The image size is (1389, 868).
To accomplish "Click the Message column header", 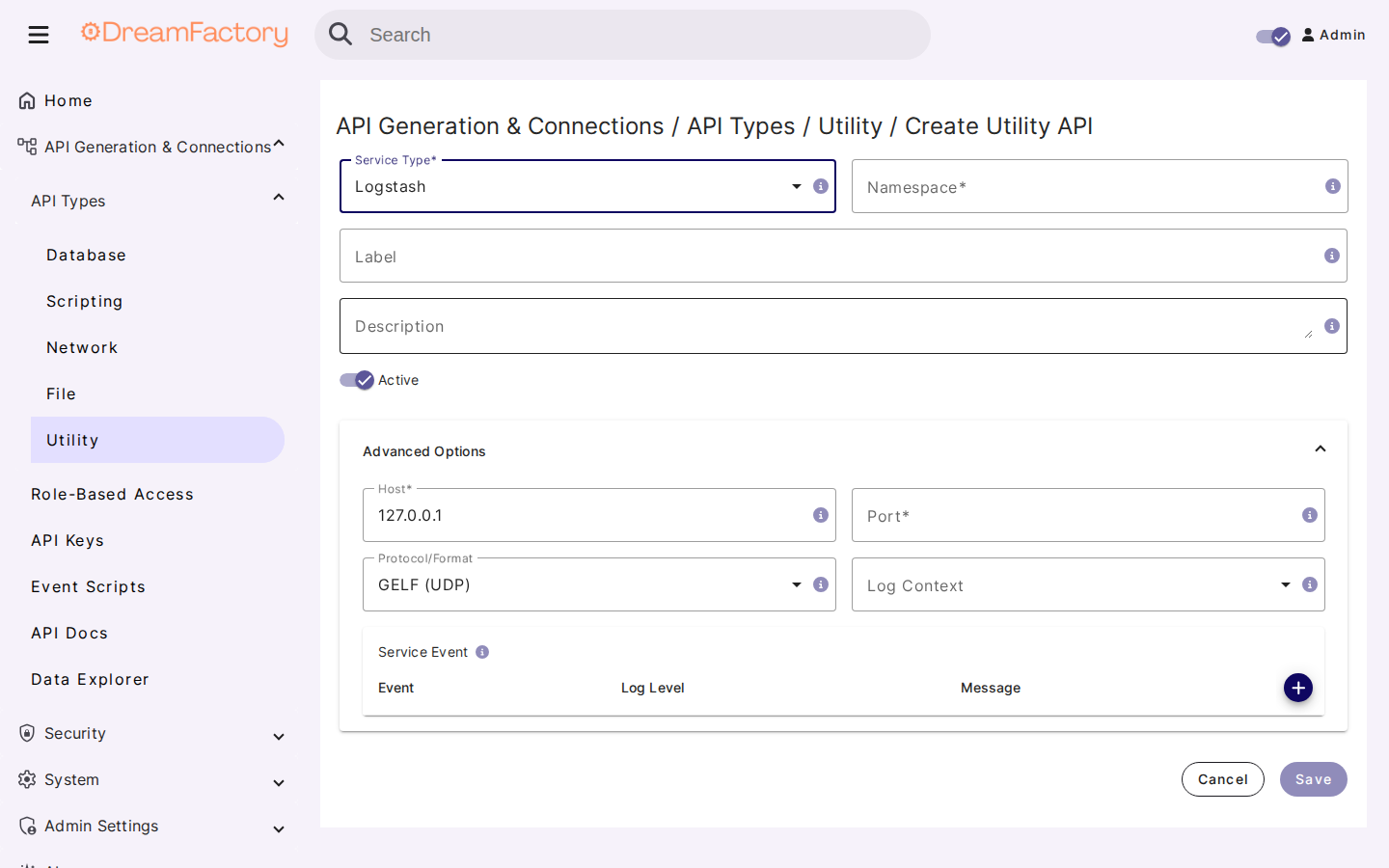I will tap(991, 688).
